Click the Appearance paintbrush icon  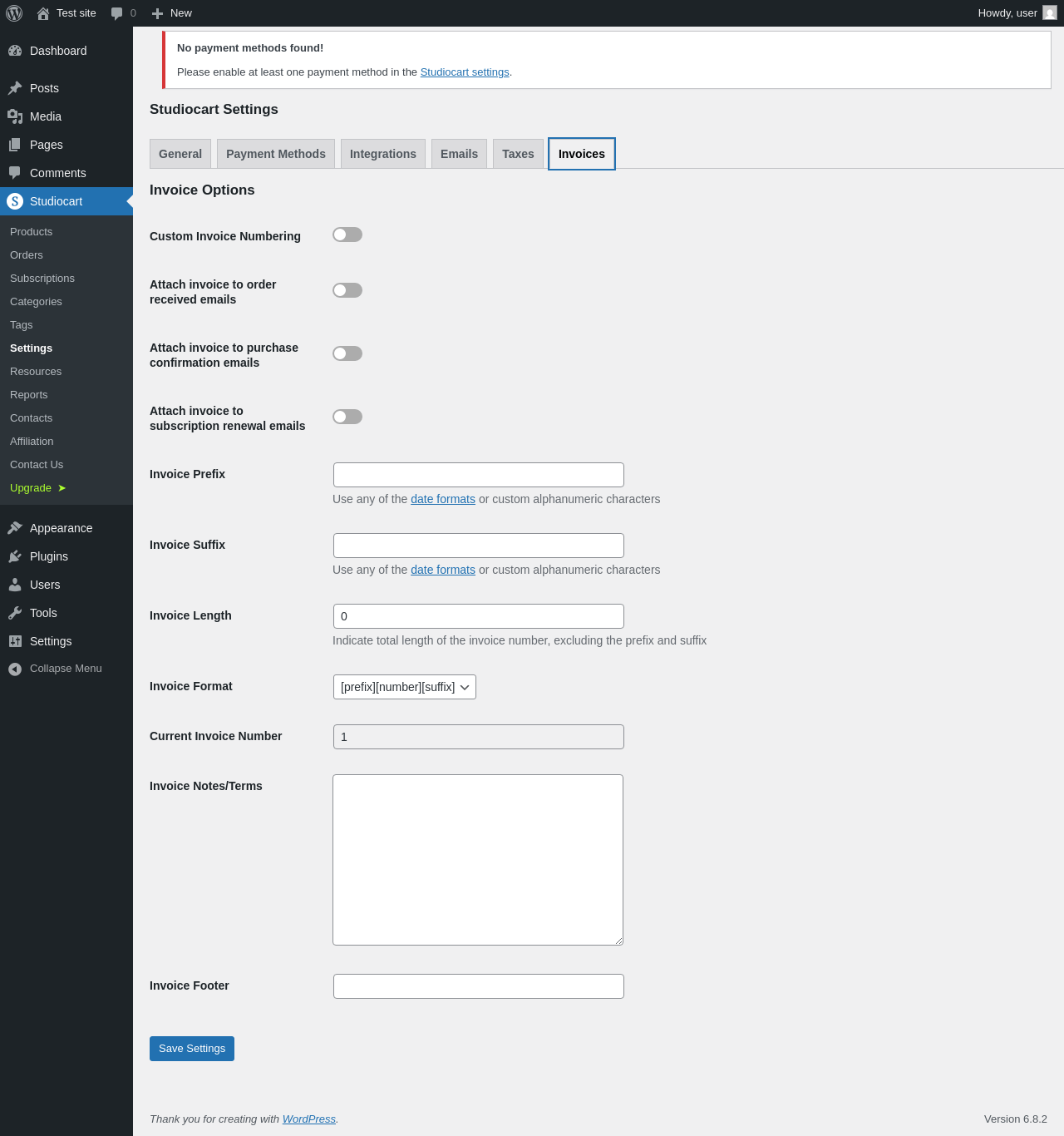(15, 528)
